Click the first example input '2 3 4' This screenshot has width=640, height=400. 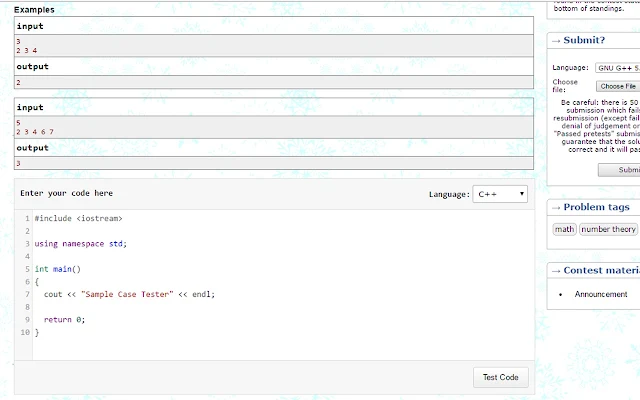[x=27, y=51]
